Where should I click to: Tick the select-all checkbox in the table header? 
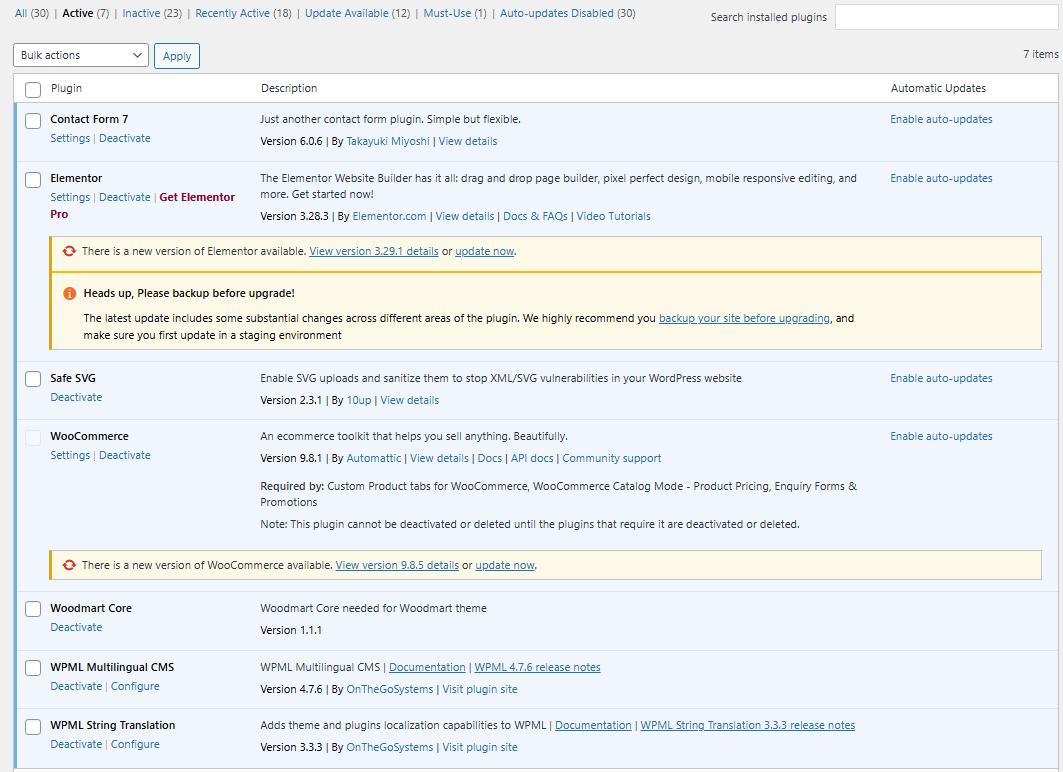point(33,89)
